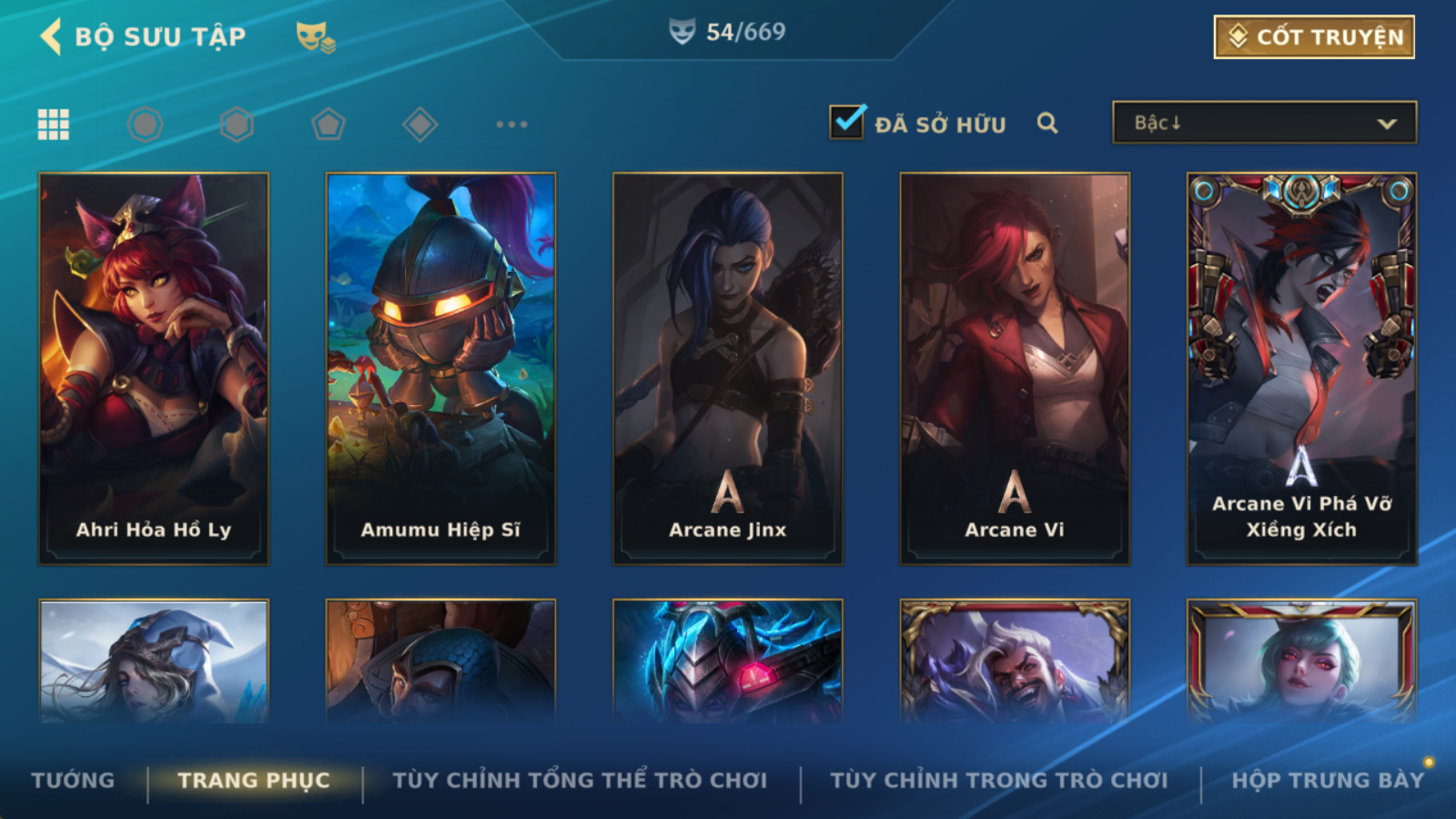Open the skin search magnifier

(1047, 123)
